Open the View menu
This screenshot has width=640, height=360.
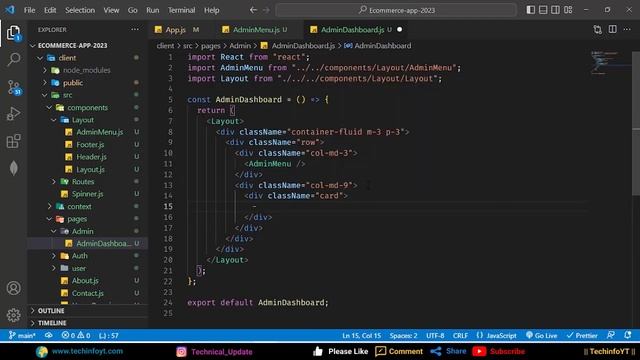[x=111, y=10]
